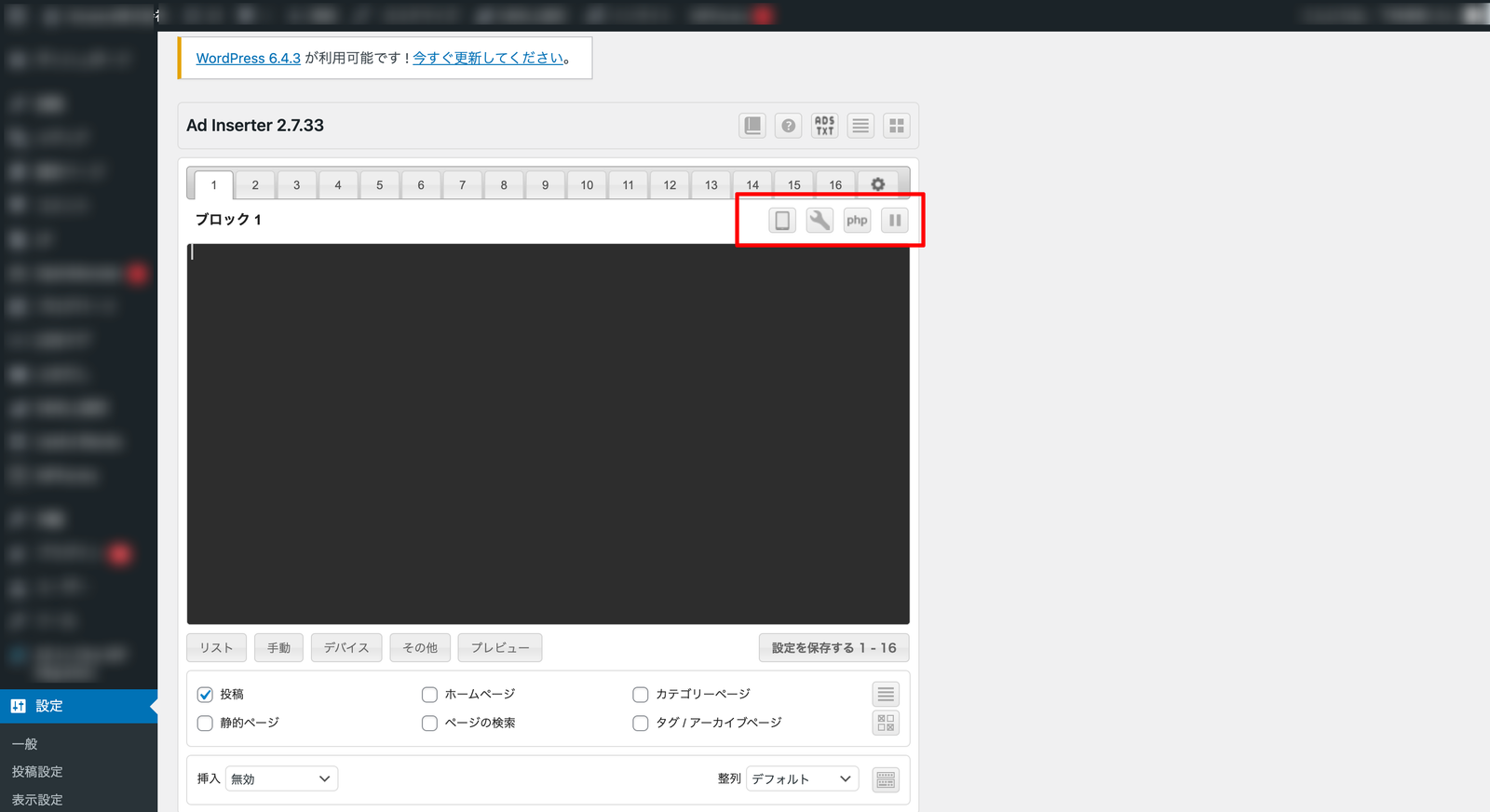The width and height of the screenshot is (1490, 812).
Task: Click the list lines icon beside page checkboxes
Action: [886, 694]
